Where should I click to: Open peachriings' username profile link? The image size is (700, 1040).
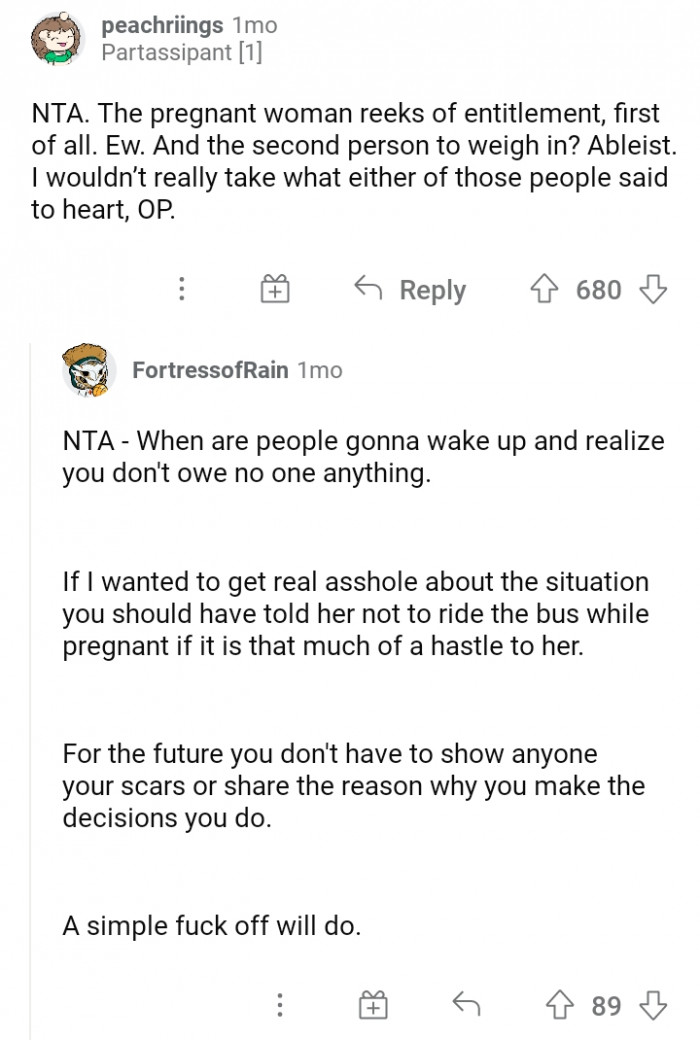(161, 27)
